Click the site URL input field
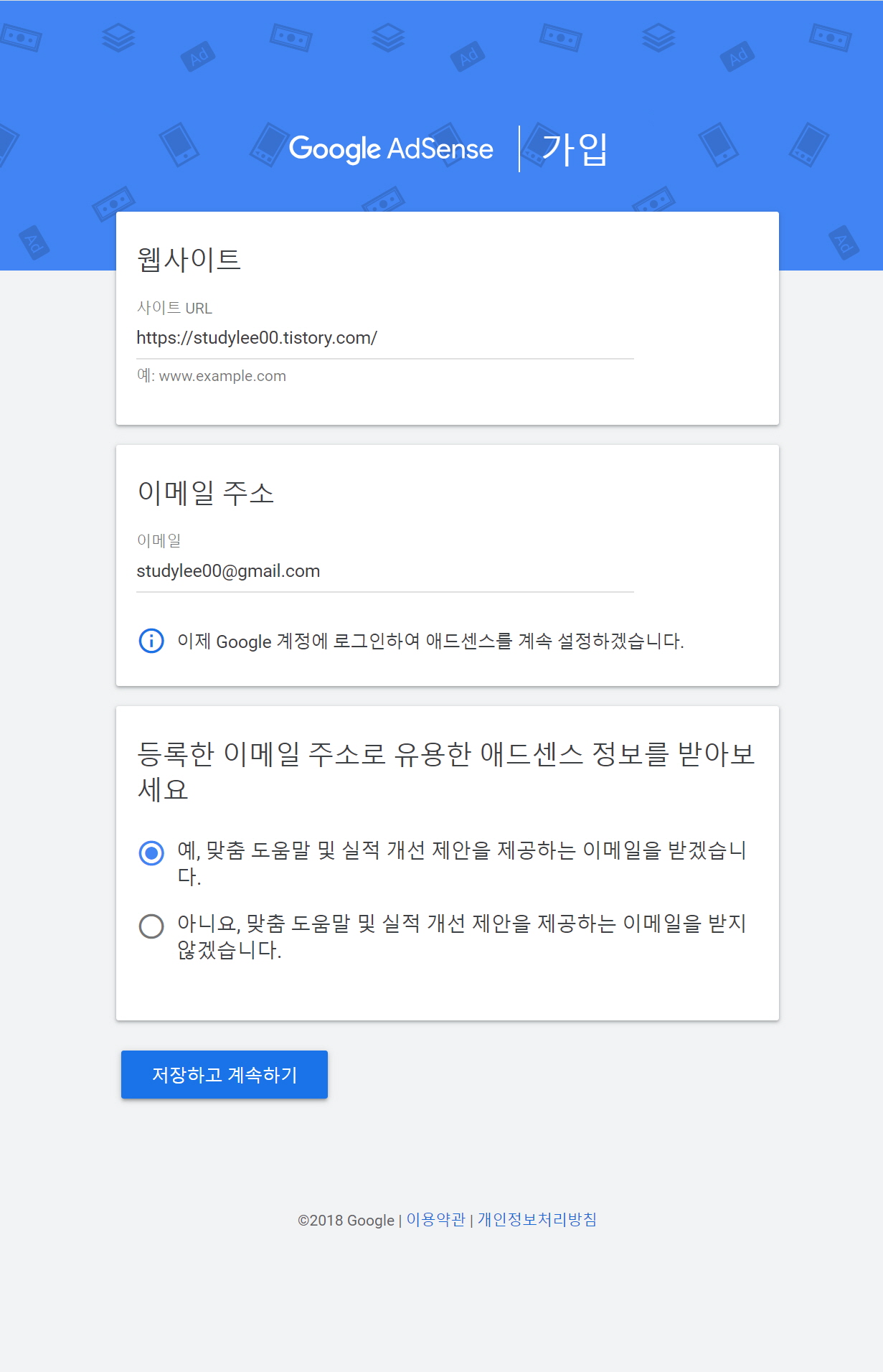The image size is (883, 1372). pos(384,338)
